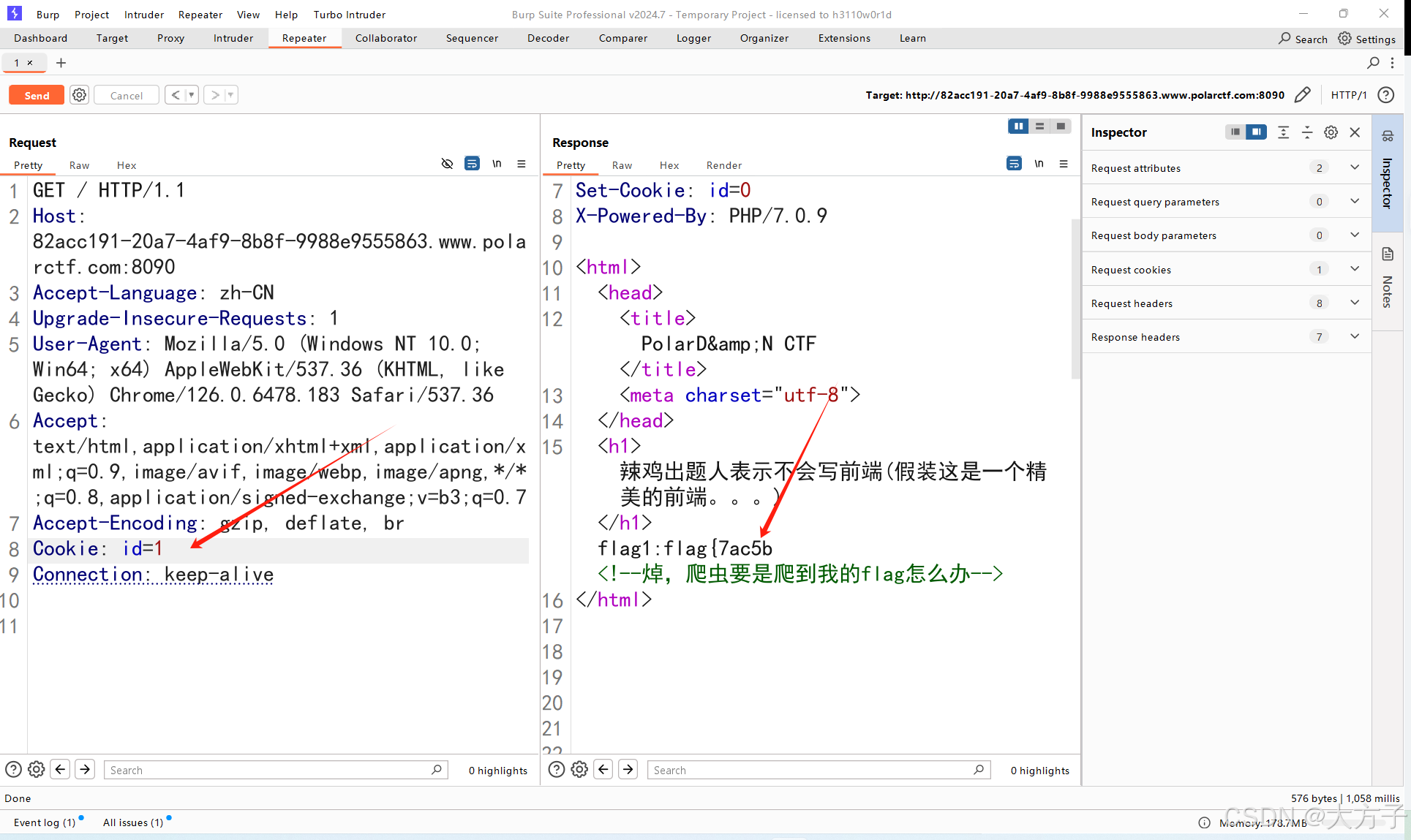Expand Response headers section
This screenshot has height=840, width=1411.
(x=1354, y=336)
